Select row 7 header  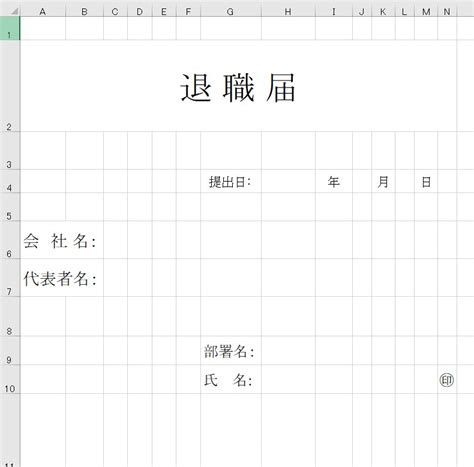[x=10, y=278]
